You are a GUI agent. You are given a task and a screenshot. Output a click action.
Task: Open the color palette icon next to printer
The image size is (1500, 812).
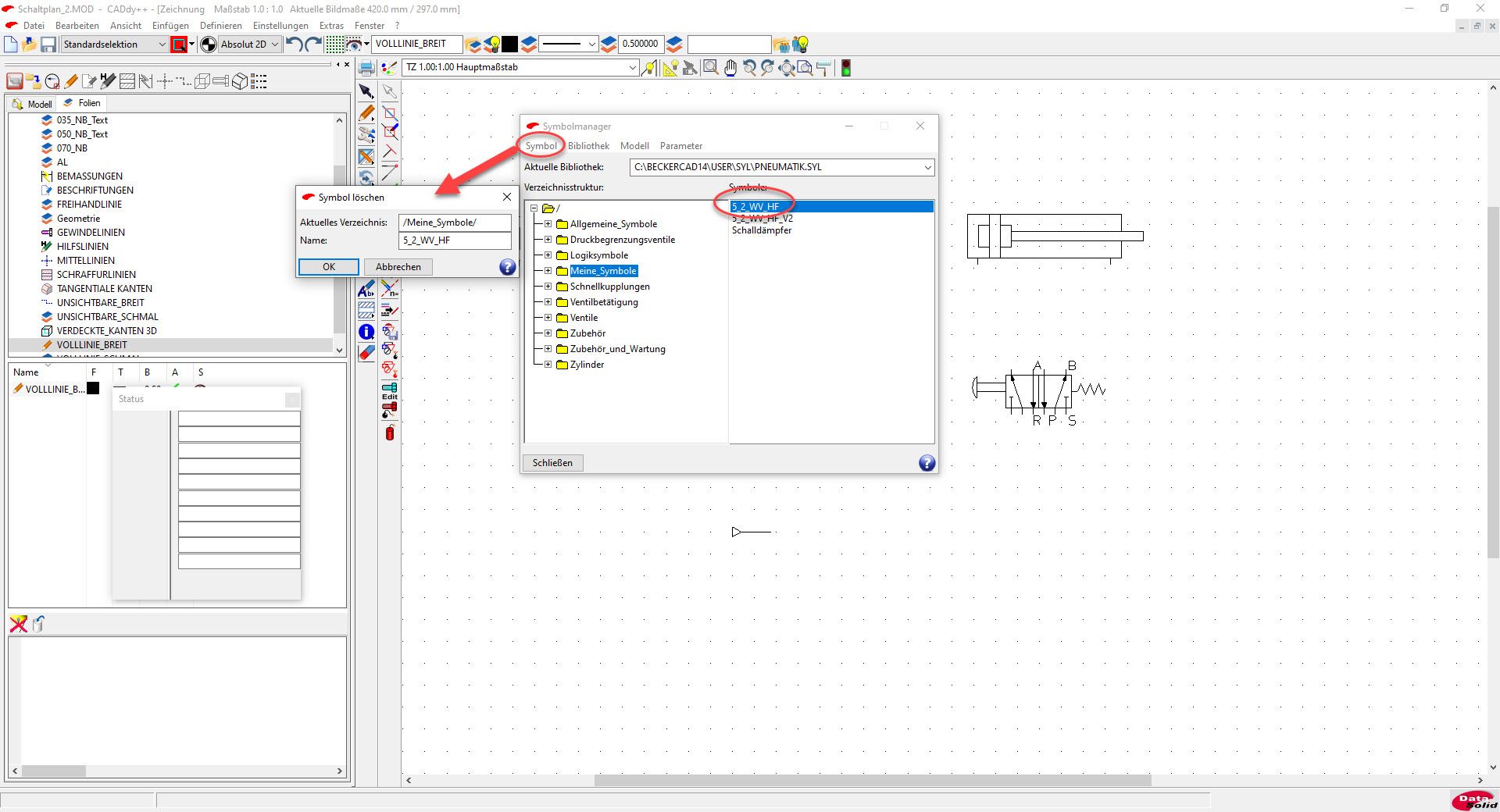click(x=388, y=69)
